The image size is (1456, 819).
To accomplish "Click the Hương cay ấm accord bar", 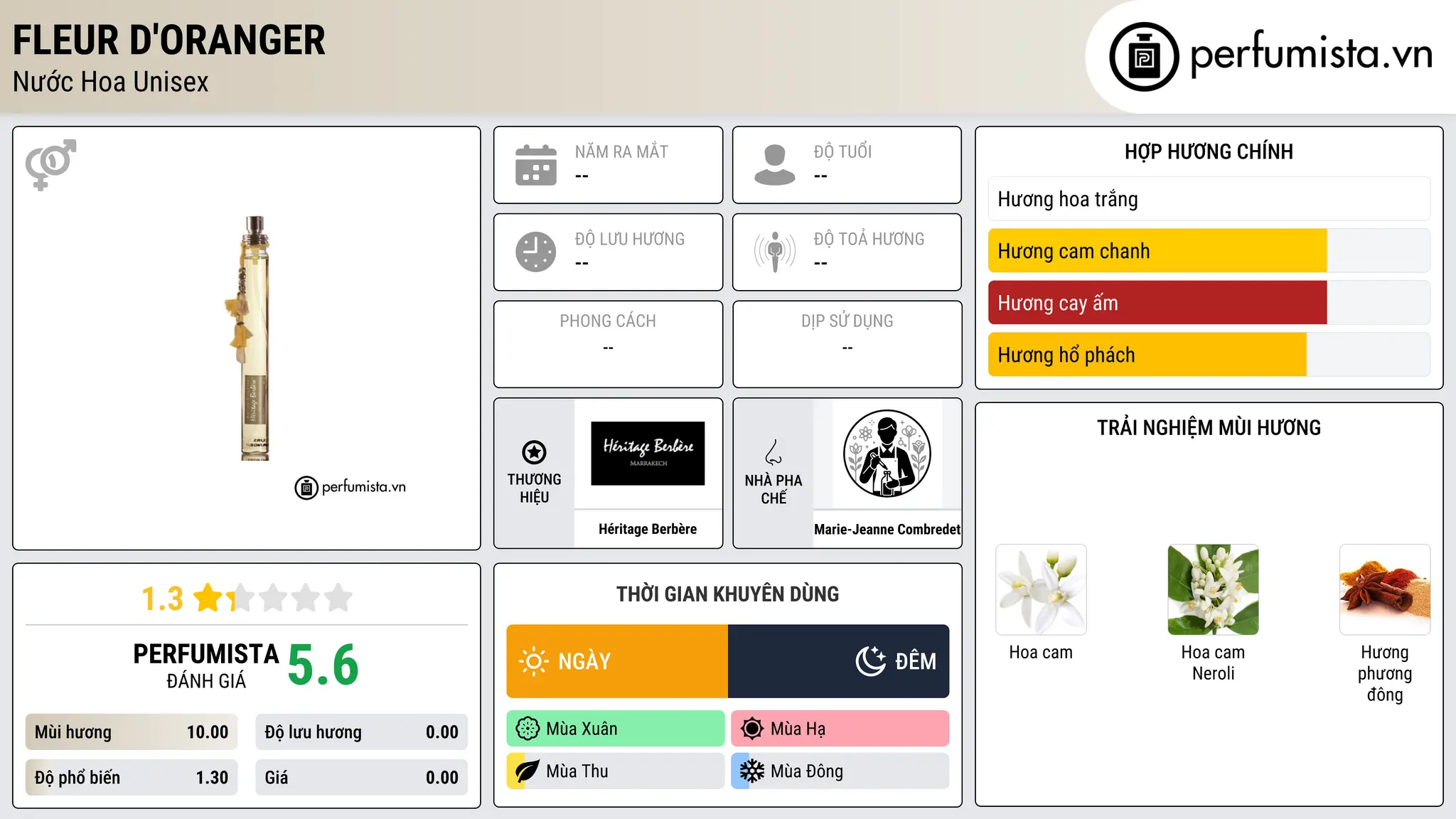I will click(1209, 303).
